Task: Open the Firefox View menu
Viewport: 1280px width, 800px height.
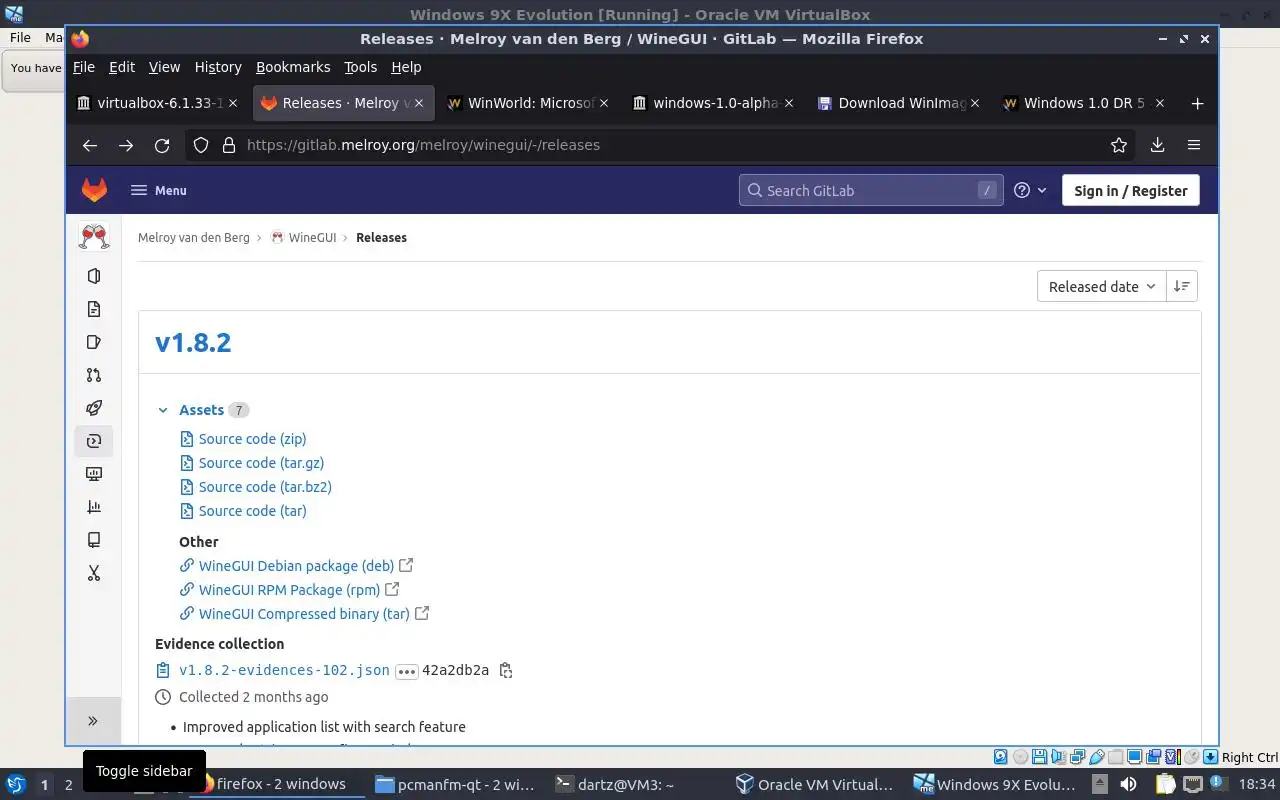Action: click(x=164, y=67)
